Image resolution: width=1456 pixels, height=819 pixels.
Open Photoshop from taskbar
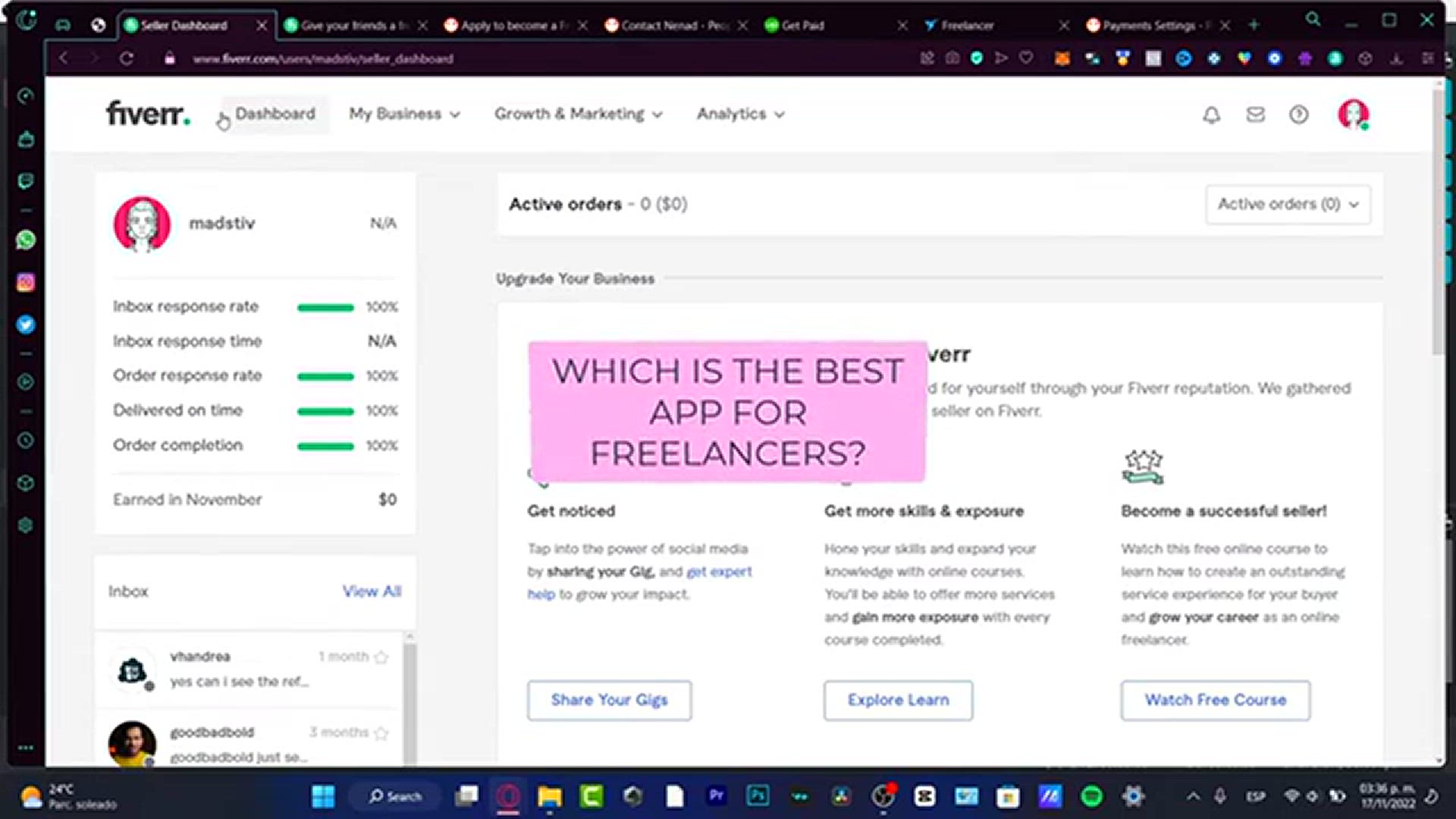[x=758, y=795]
